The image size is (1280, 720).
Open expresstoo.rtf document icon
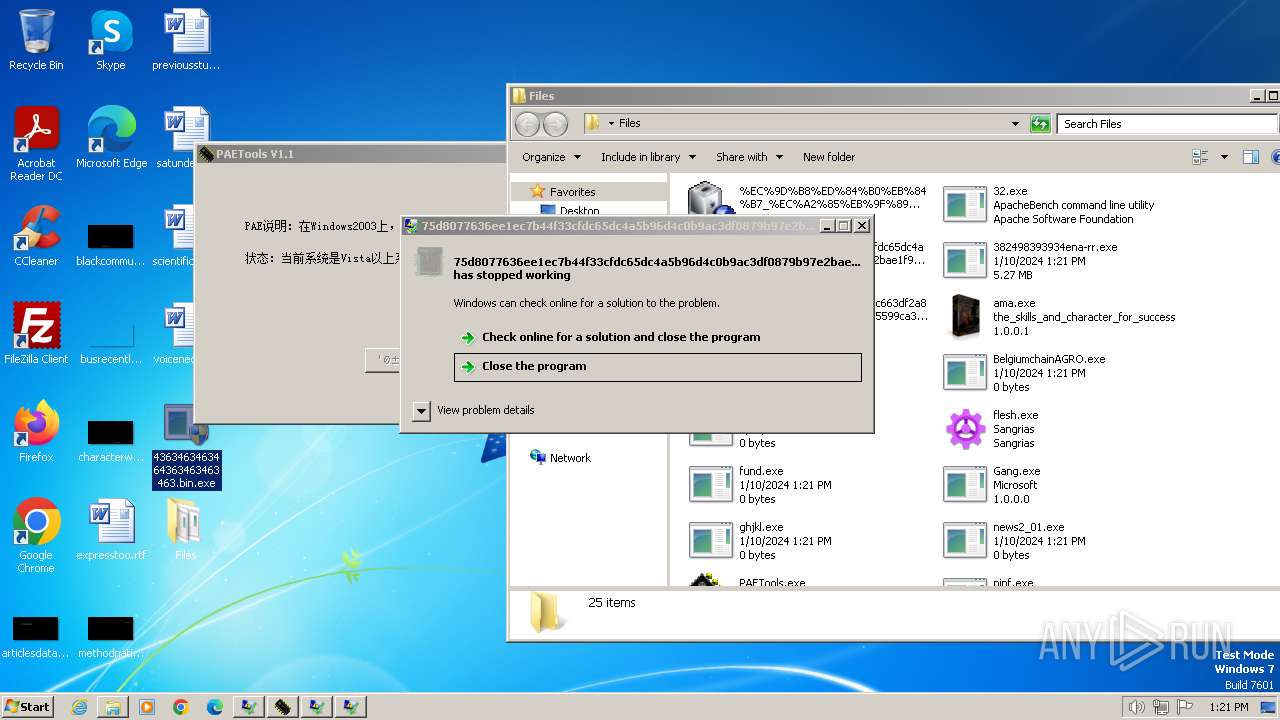click(x=111, y=530)
